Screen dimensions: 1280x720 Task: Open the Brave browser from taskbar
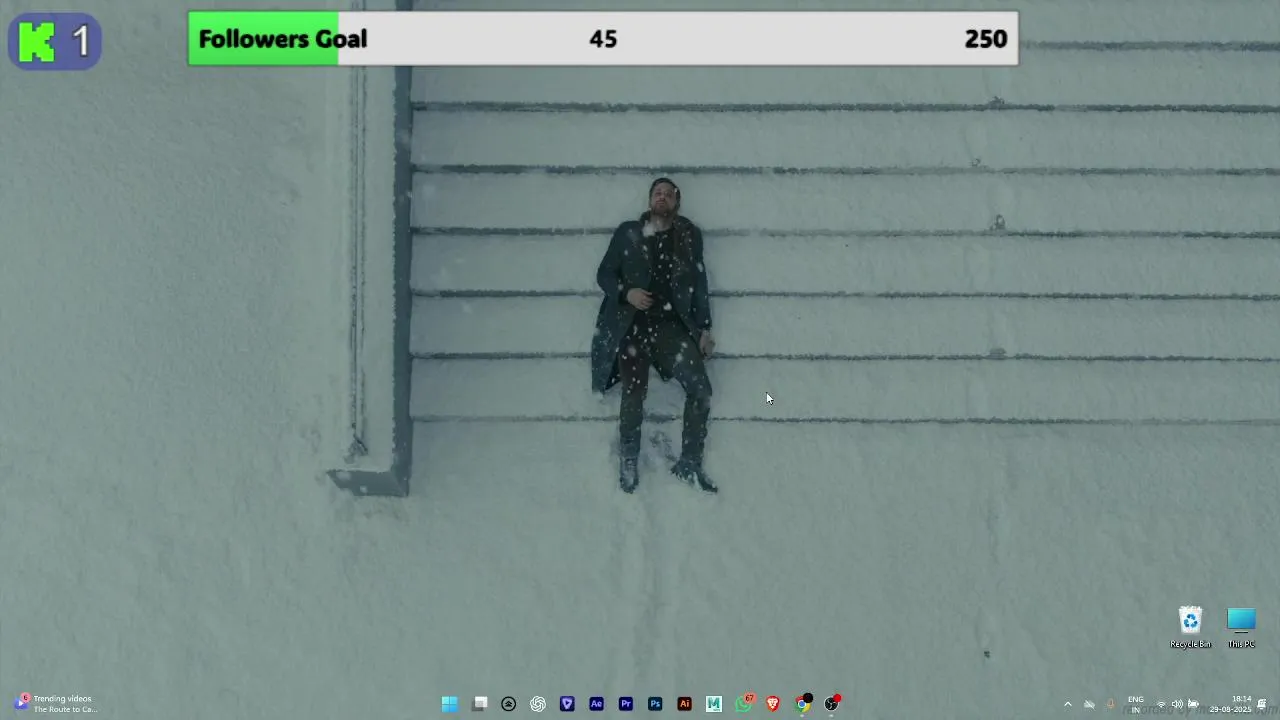click(x=773, y=704)
